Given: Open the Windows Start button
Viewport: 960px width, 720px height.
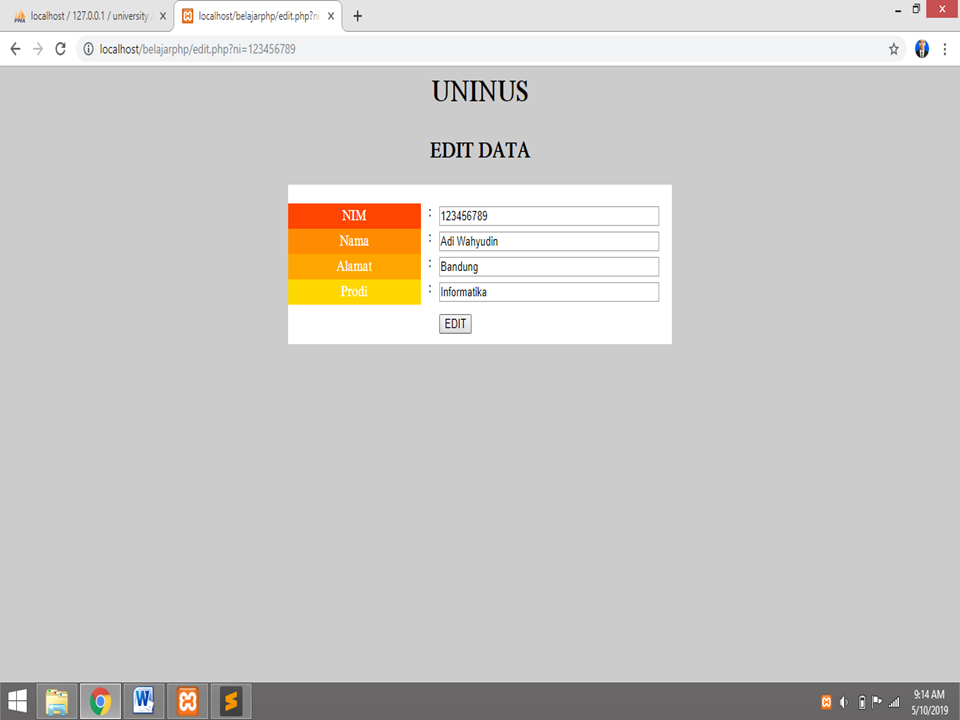Looking at the screenshot, I should click(17, 701).
